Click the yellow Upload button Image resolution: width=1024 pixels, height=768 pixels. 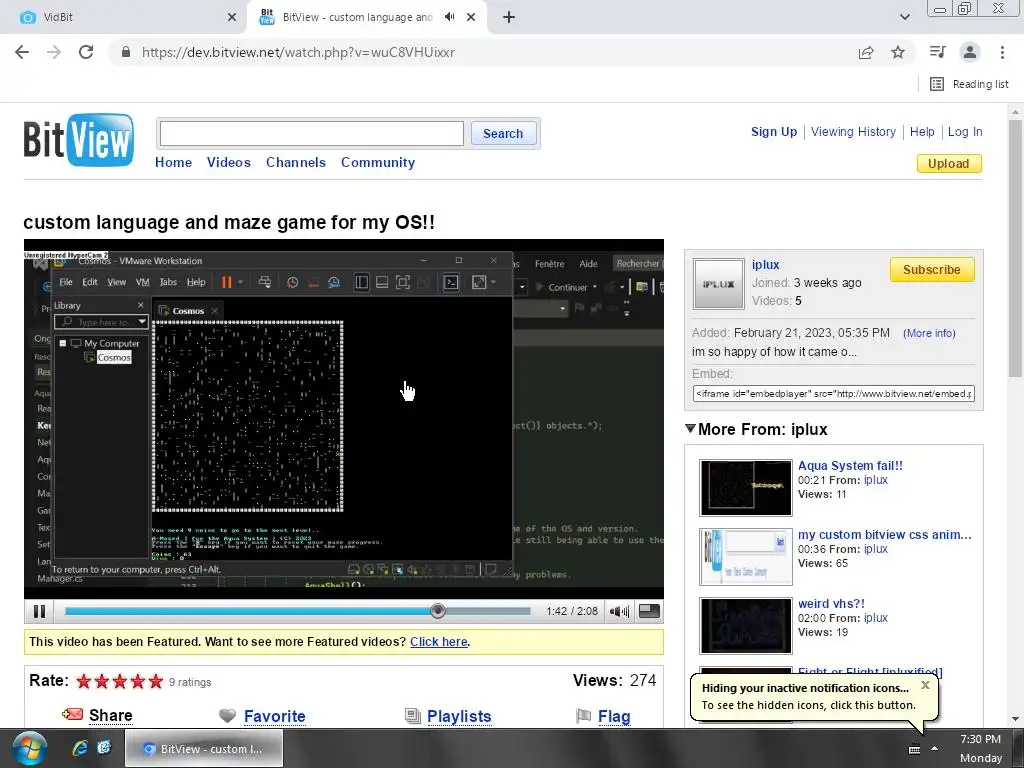click(949, 163)
